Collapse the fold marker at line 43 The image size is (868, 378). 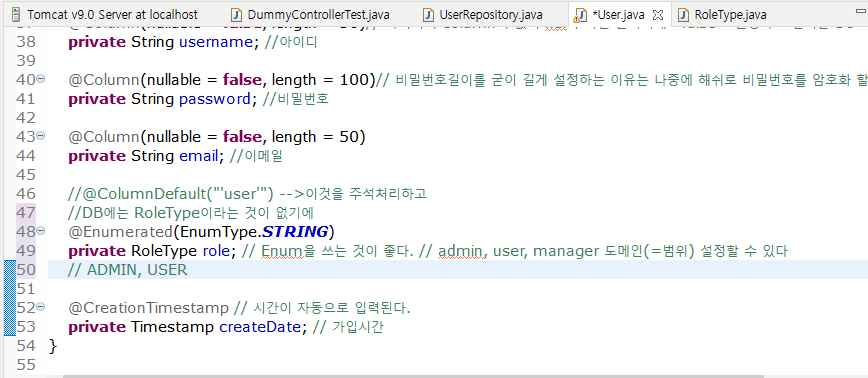(x=40, y=136)
